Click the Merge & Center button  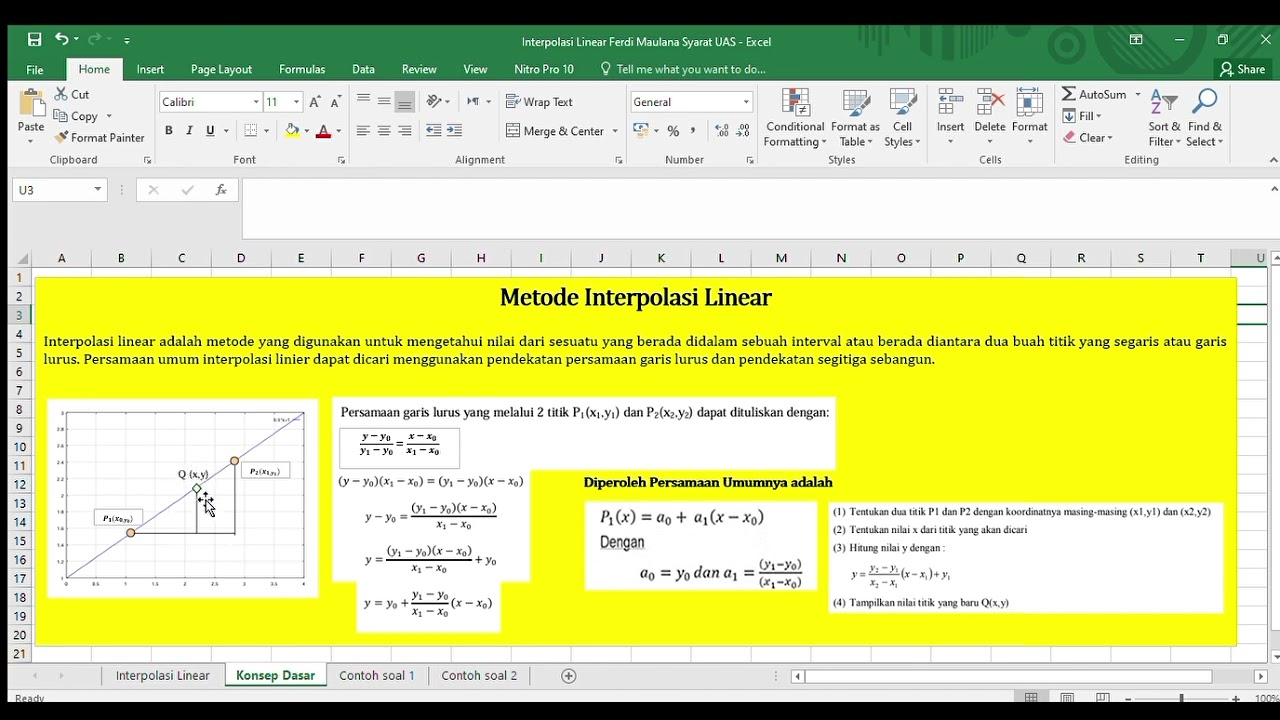point(555,131)
